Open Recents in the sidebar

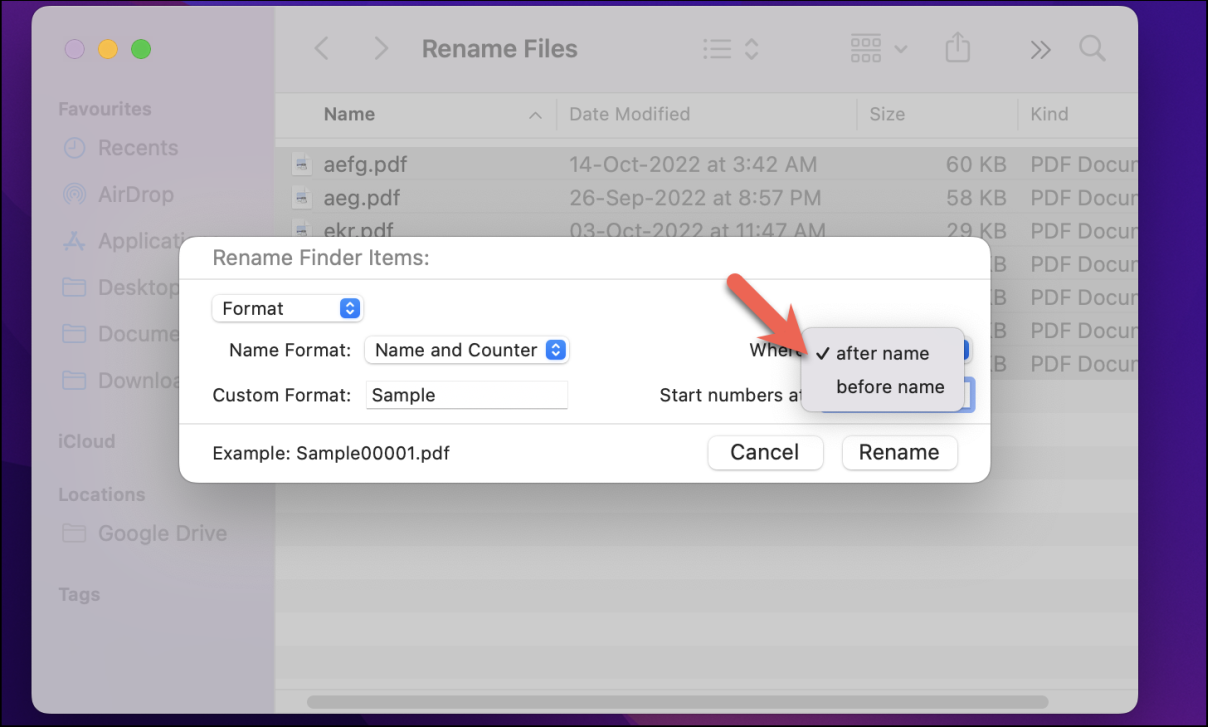[x=137, y=148]
